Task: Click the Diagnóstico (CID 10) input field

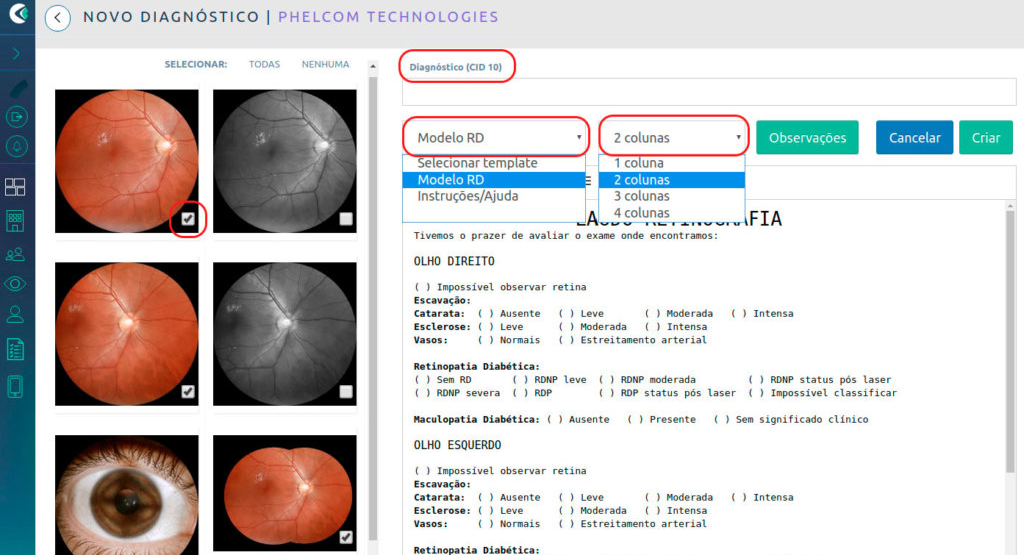Action: (x=709, y=92)
